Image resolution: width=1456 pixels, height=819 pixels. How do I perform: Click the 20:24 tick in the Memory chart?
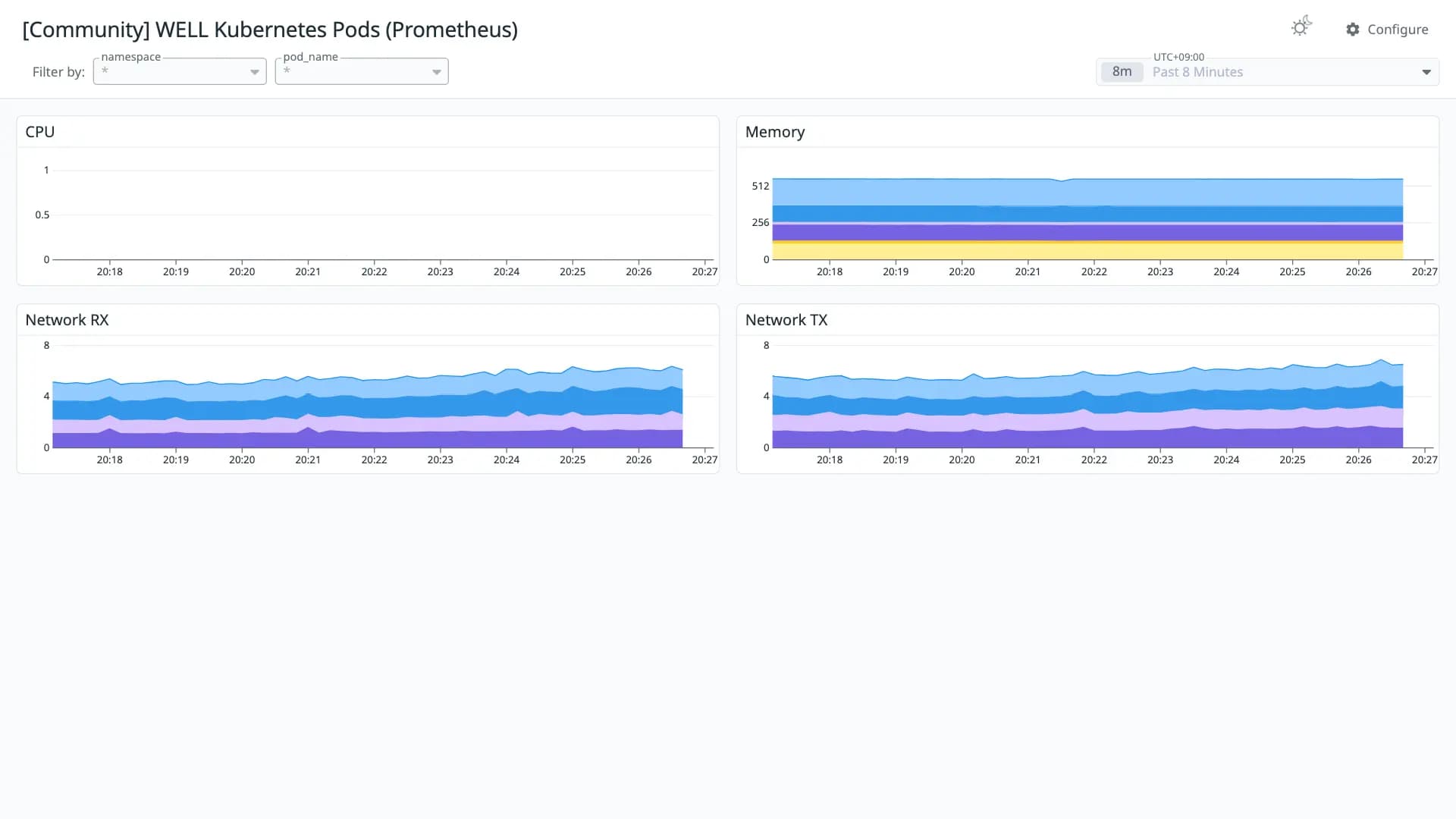point(1226,271)
